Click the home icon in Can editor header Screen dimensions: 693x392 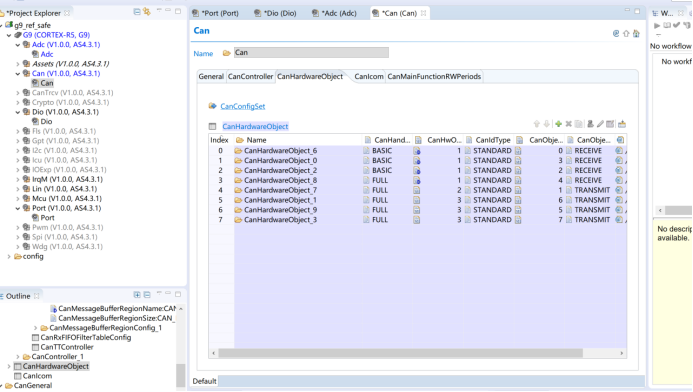tap(636, 34)
